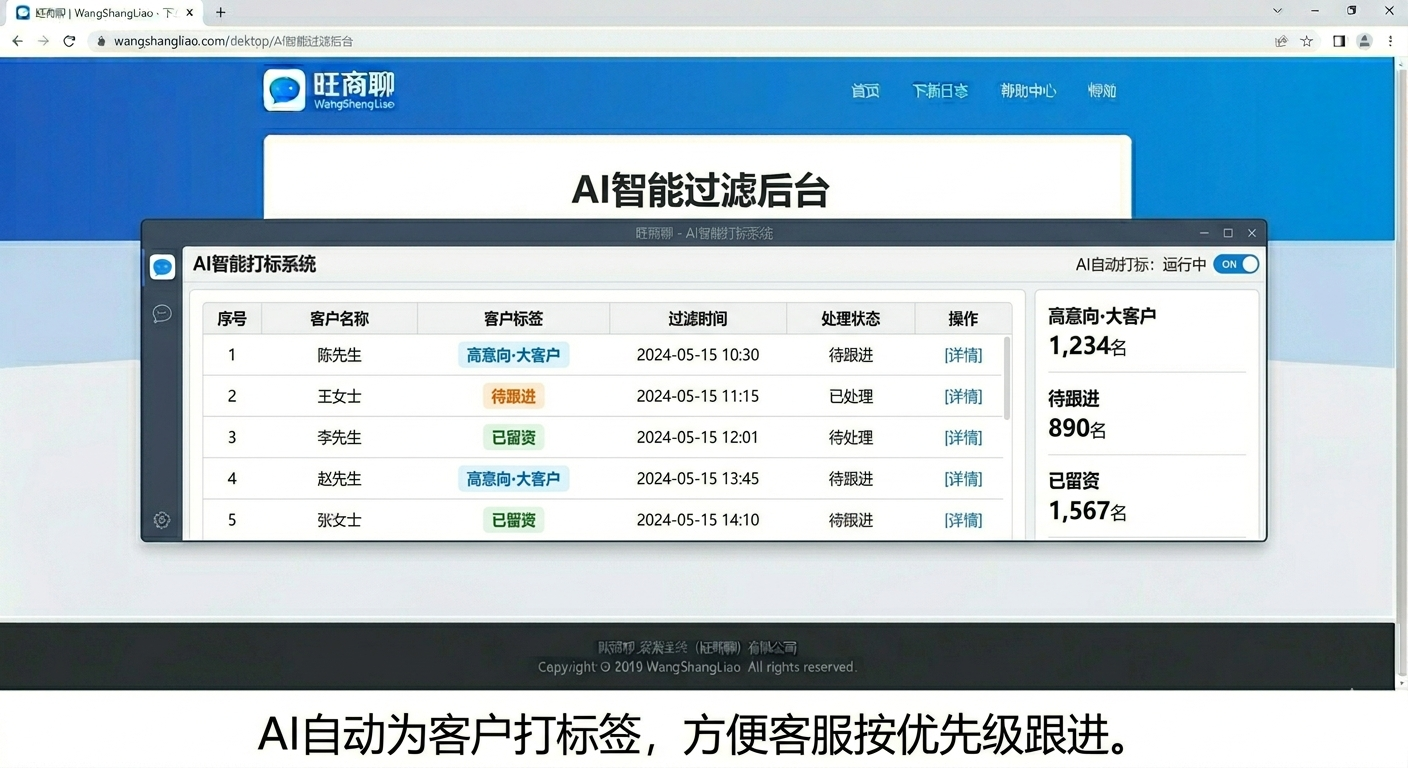Open 帮助中心 from the navigation bar
Screen dimensions: 1408x768
(1029, 91)
